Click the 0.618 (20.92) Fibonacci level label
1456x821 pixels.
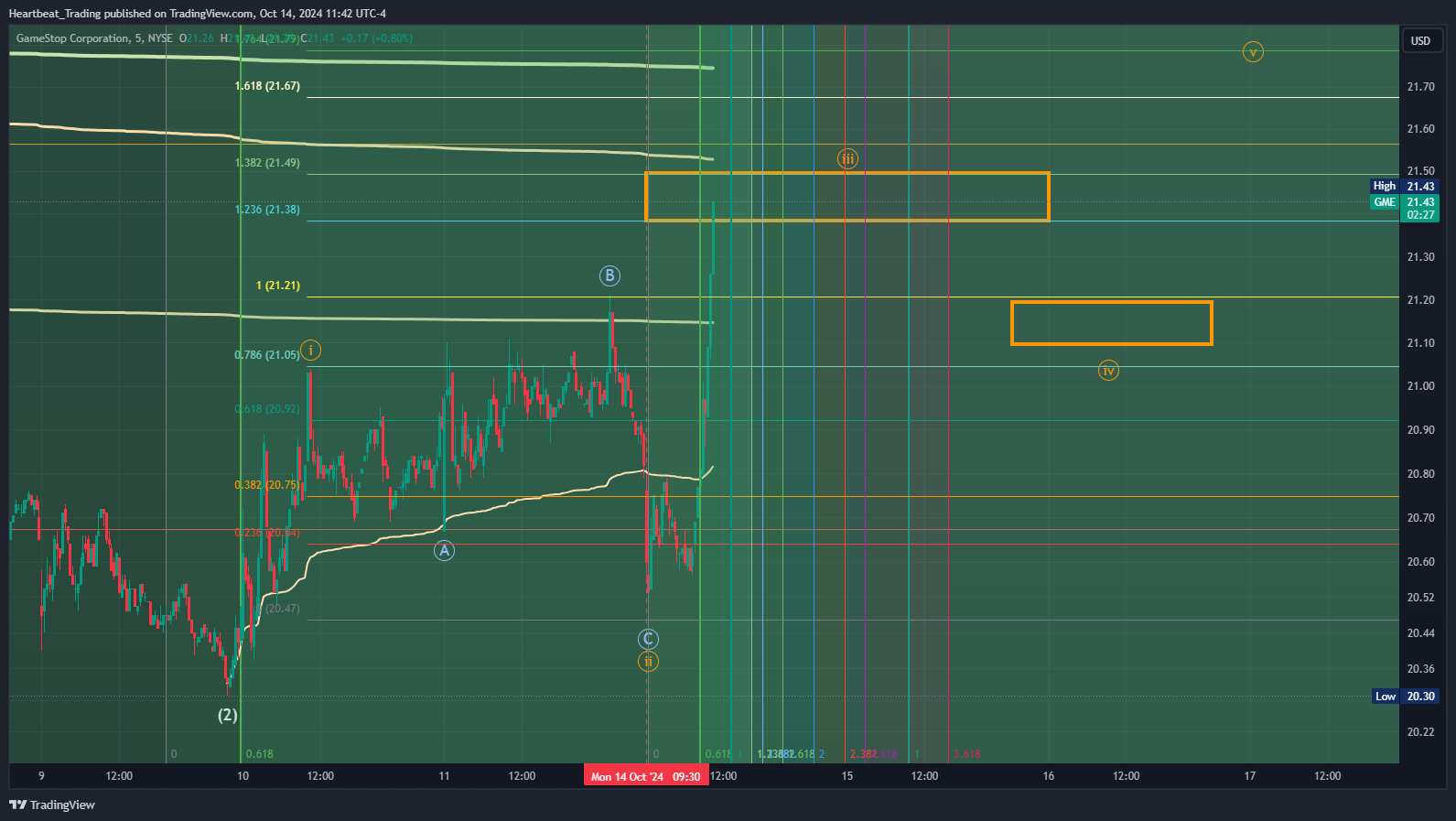(267, 409)
